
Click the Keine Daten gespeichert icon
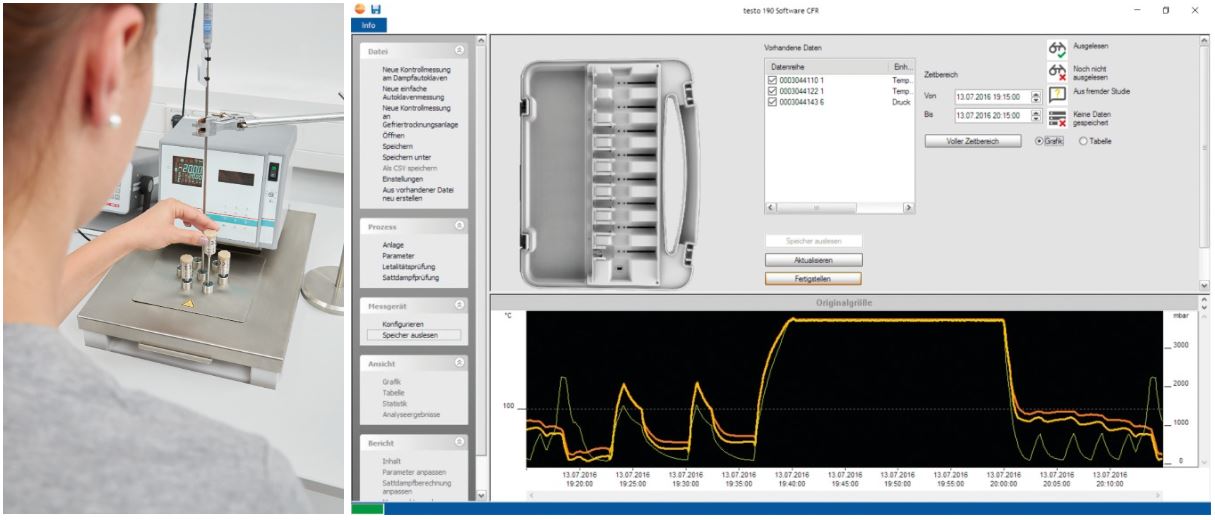point(1057,118)
